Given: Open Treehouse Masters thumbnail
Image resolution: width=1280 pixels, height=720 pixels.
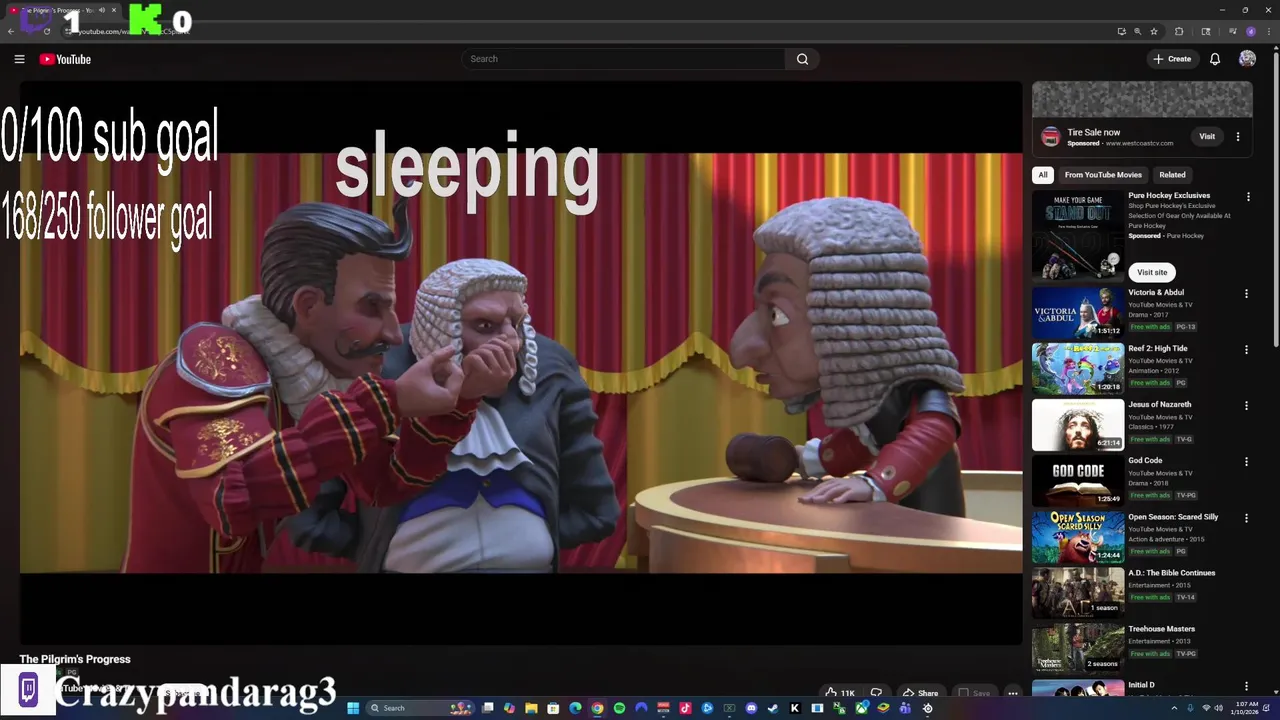Looking at the screenshot, I should coord(1078,649).
